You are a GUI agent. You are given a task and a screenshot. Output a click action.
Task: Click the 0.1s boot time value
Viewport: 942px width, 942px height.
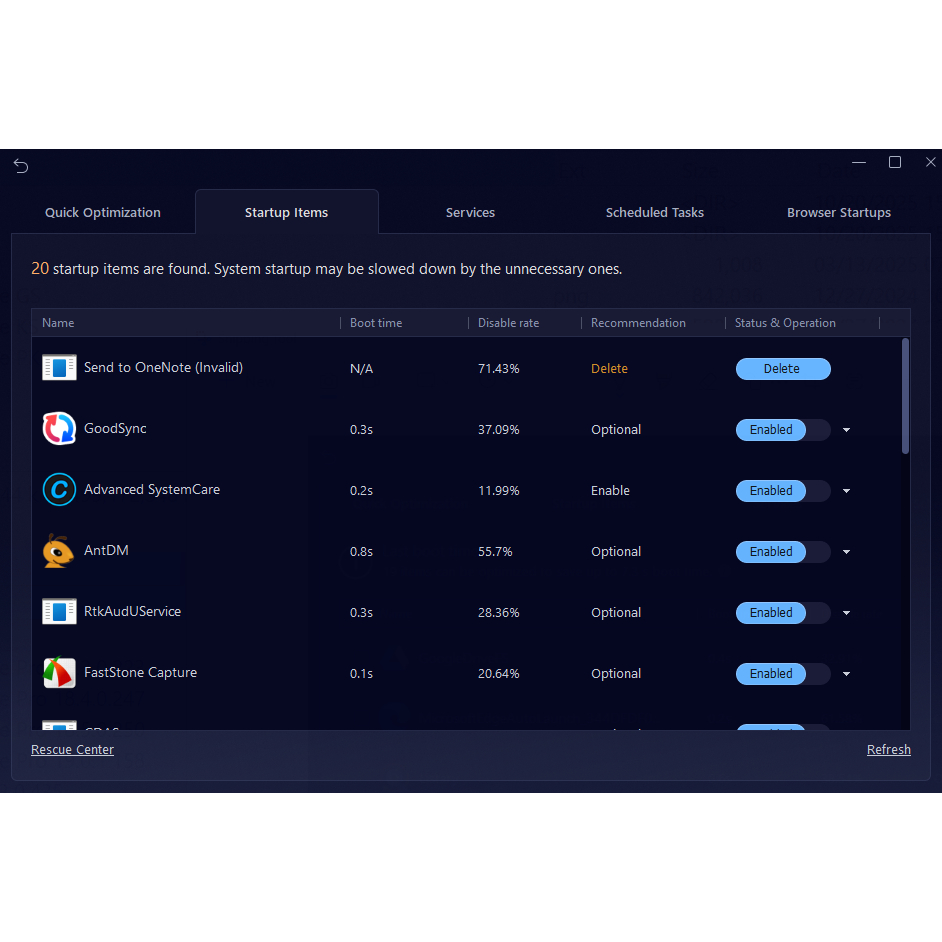[361, 674]
